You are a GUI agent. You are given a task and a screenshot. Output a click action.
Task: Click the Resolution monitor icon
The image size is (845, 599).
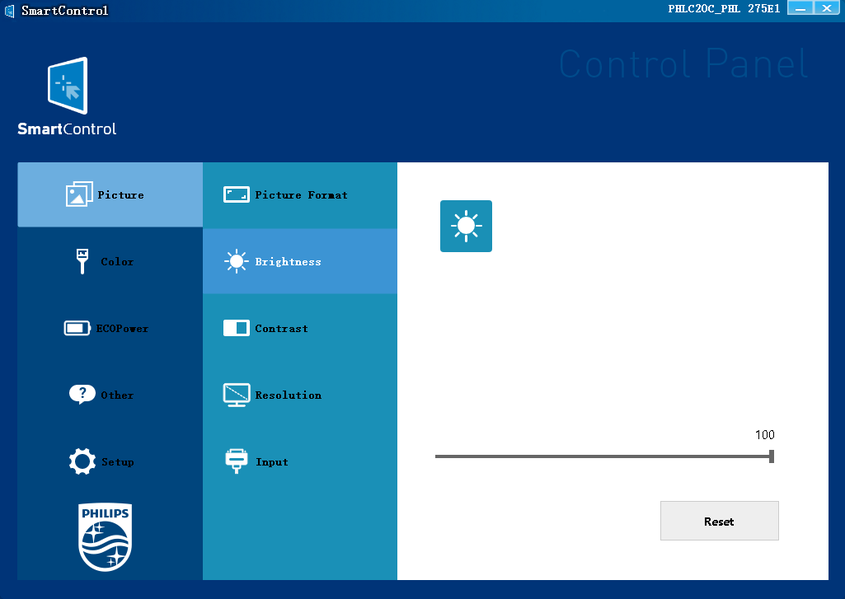[236, 395]
